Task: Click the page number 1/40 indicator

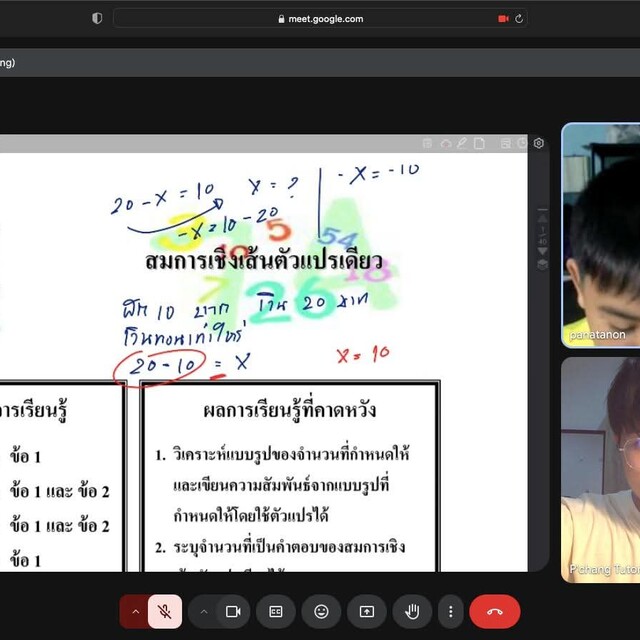Action: 542,236
